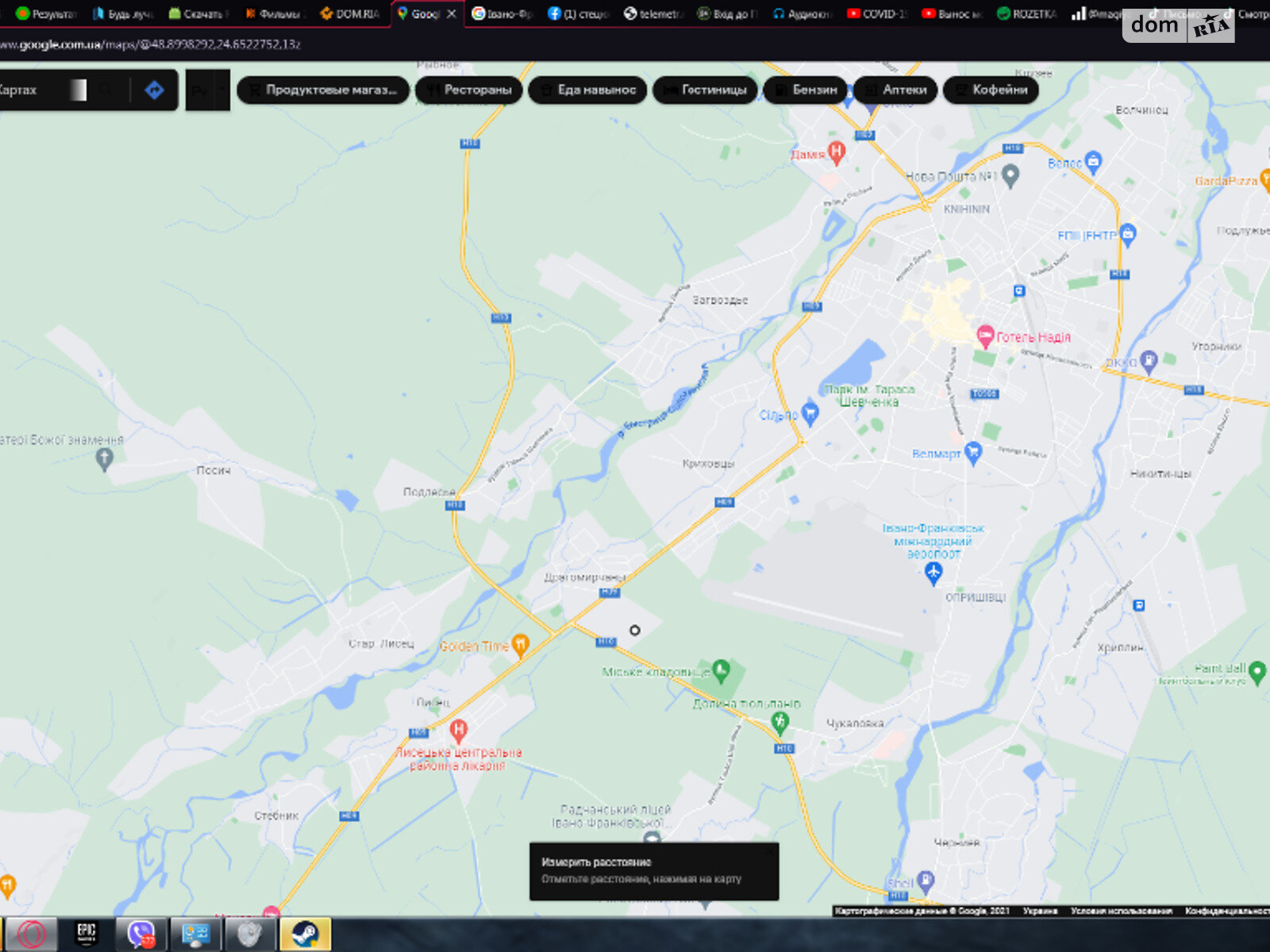
Task: Click the Драгомирчаны village label
Action: [x=585, y=578]
